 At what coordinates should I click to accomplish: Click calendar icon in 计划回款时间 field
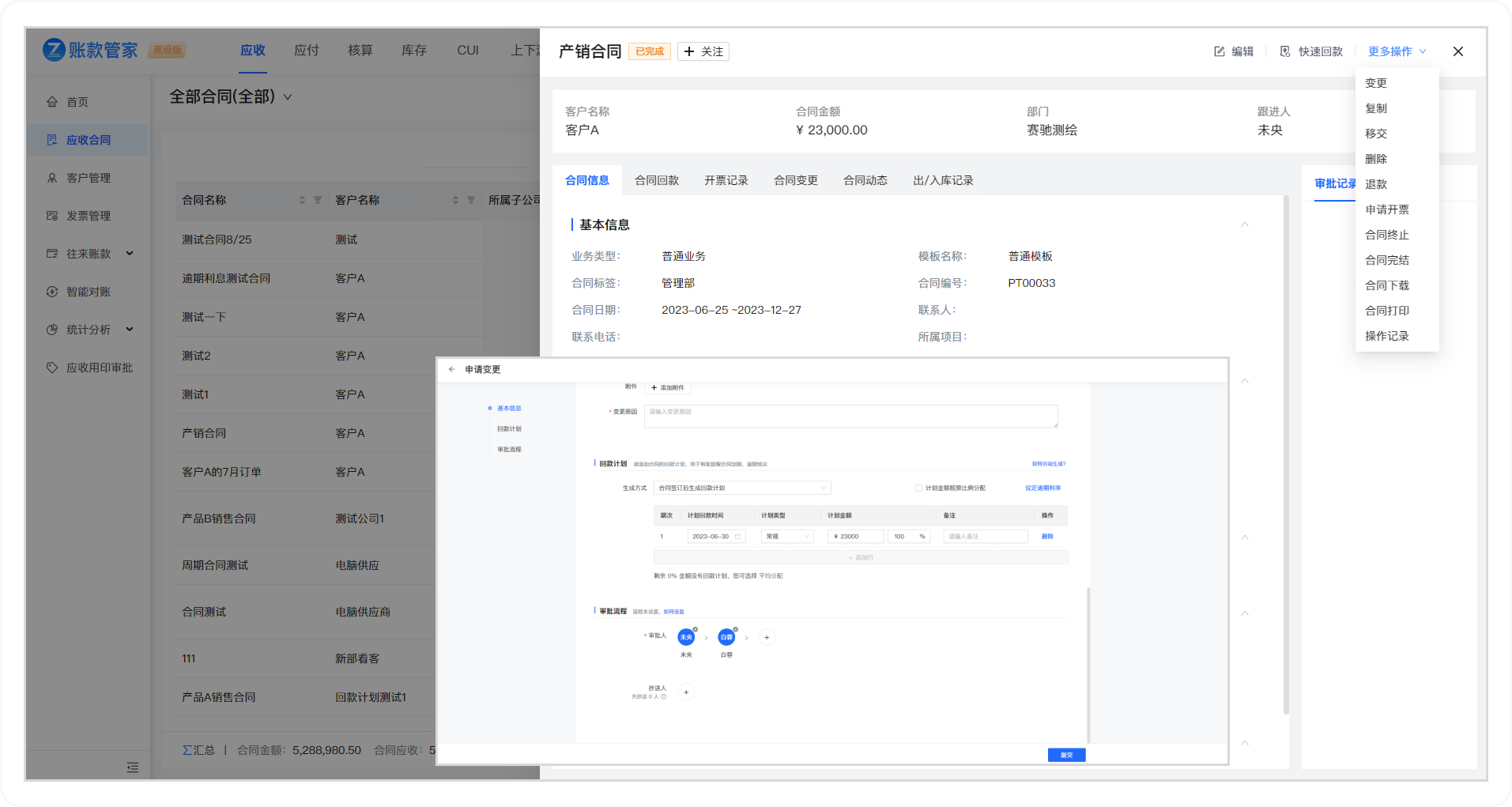pyautogui.click(x=738, y=537)
